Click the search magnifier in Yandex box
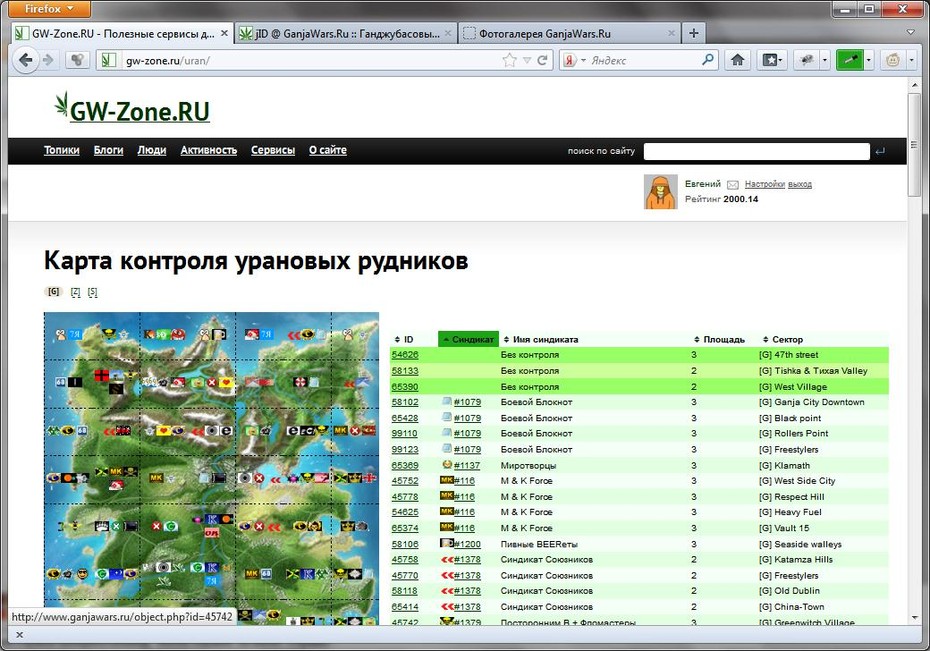Viewport: 930px width, 651px height. click(707, 60)
